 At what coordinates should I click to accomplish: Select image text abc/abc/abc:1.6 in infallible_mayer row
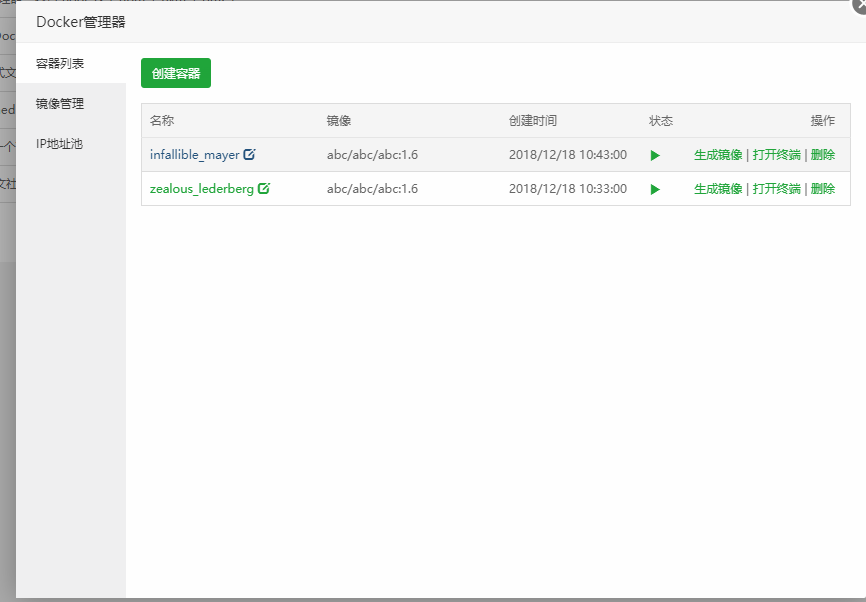[372, 155]
